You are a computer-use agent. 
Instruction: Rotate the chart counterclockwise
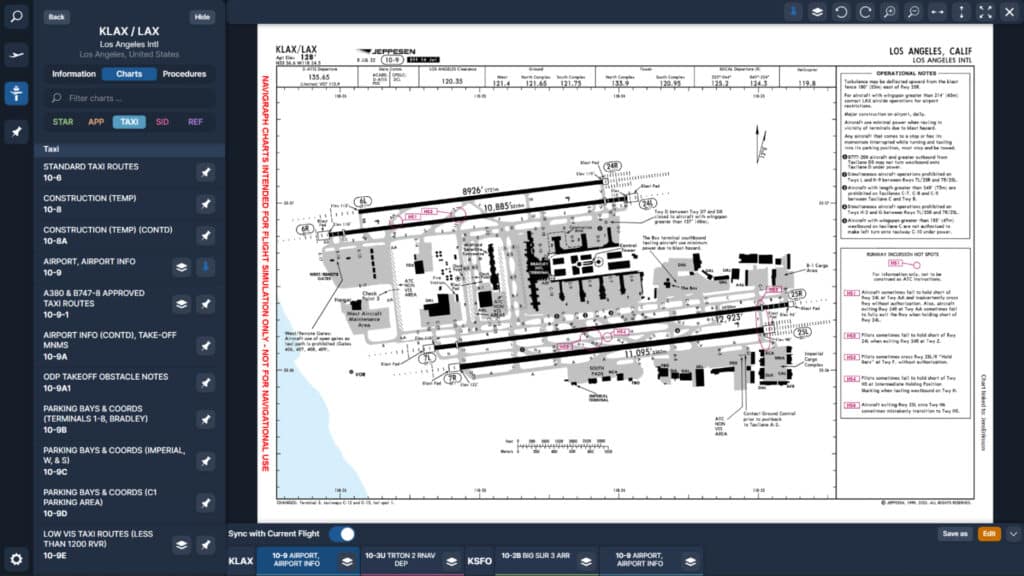pyautogui.click(x=840, y=12)
